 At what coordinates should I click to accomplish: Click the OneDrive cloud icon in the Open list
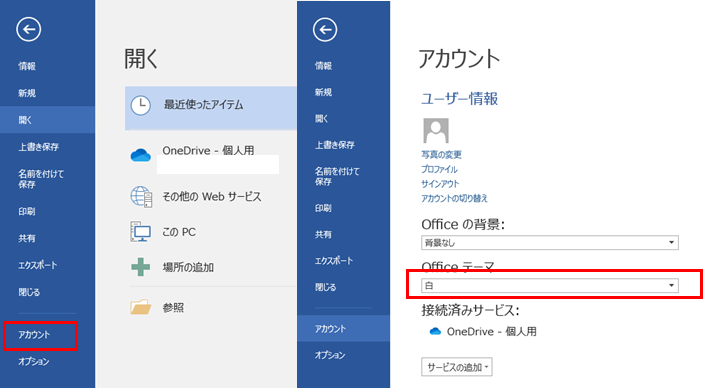pyautogui.click(x=140, y=155)
